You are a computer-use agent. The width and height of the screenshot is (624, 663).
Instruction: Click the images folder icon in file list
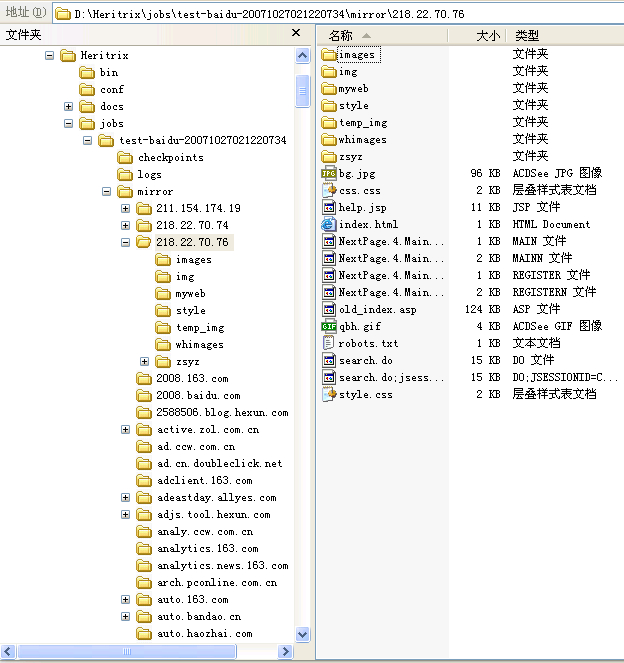[328, 55]
